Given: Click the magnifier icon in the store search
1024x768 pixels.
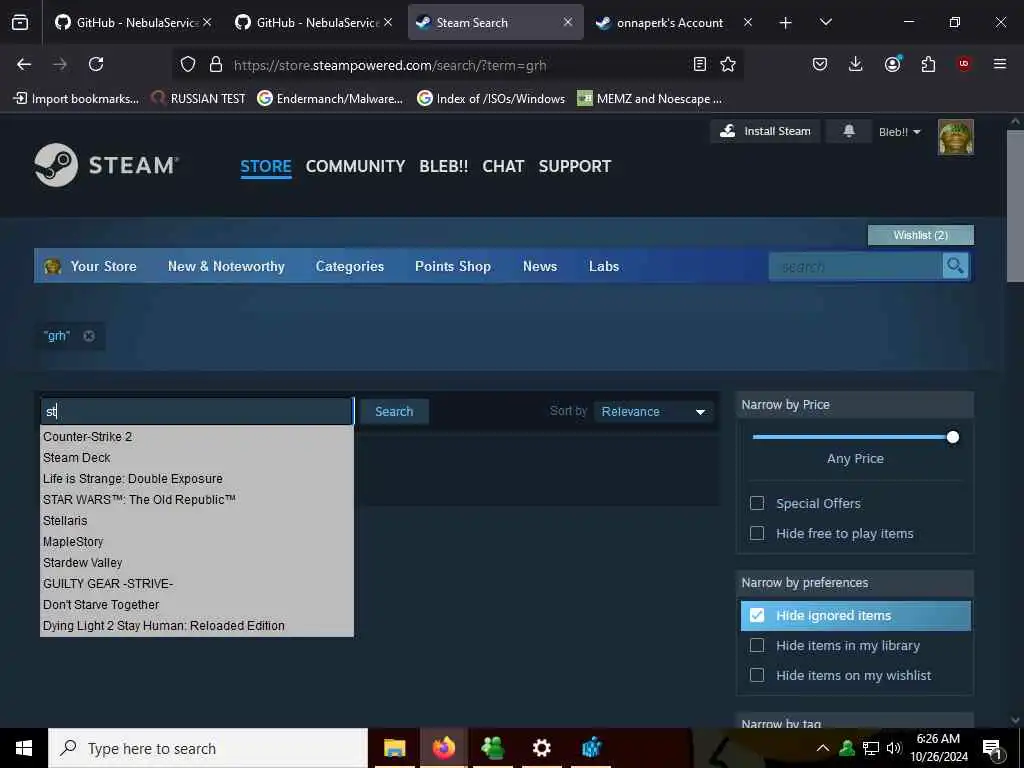Looking at the screenshot, I should [x=955, y=266].
